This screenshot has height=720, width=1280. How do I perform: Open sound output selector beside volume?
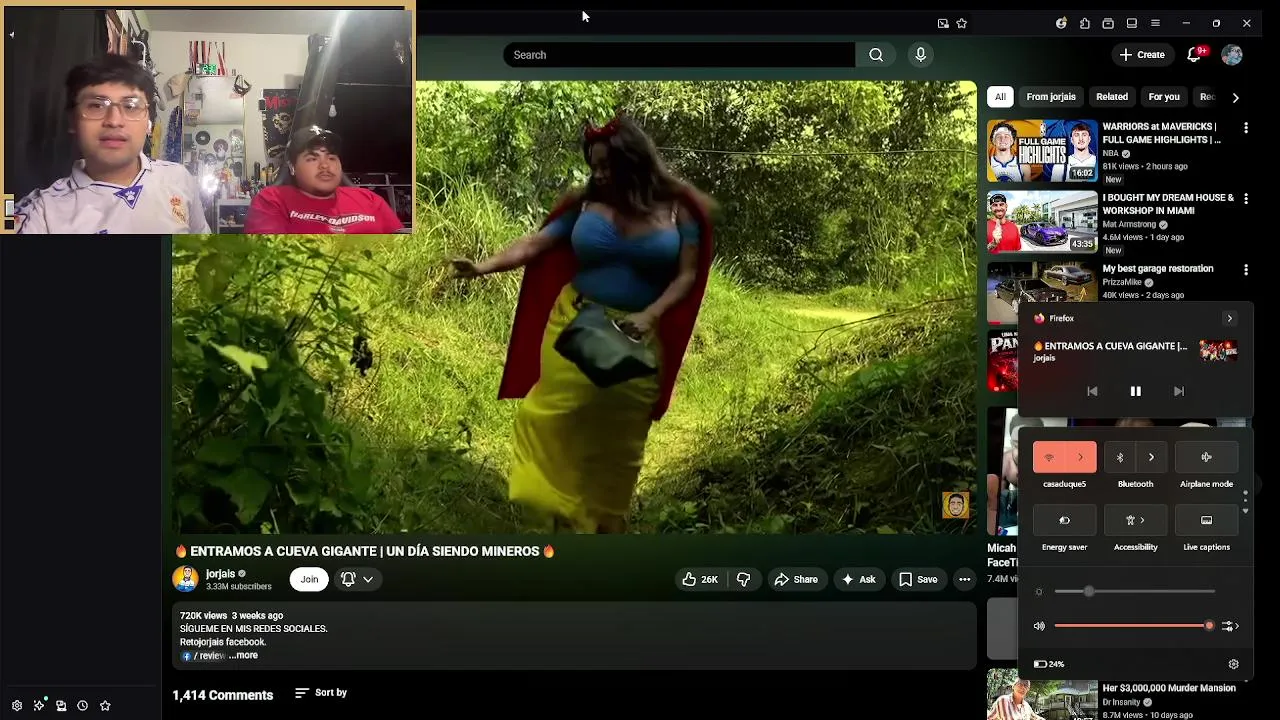point(1230,626)
